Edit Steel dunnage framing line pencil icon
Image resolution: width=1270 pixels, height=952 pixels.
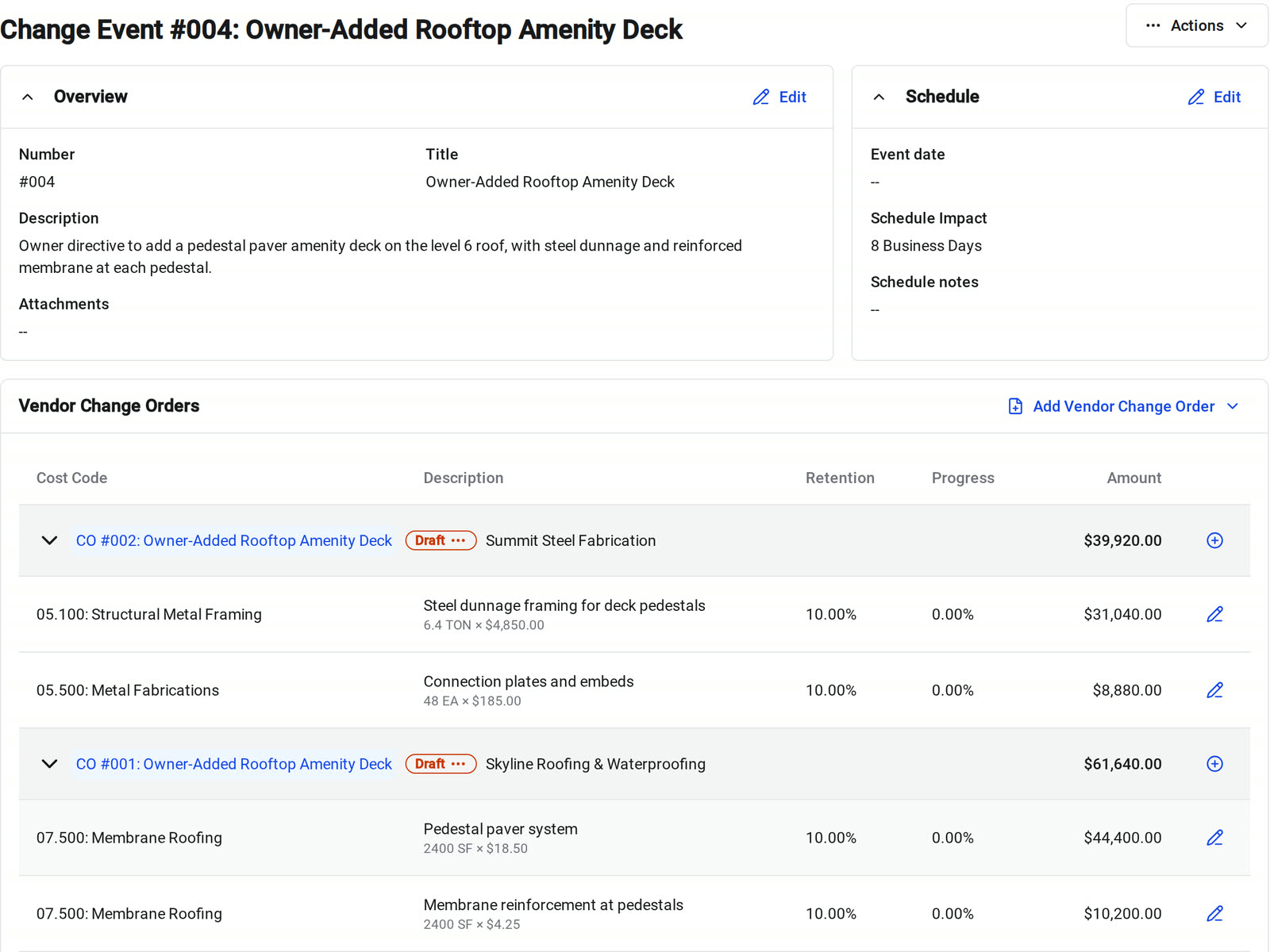tap(1214, 614)
